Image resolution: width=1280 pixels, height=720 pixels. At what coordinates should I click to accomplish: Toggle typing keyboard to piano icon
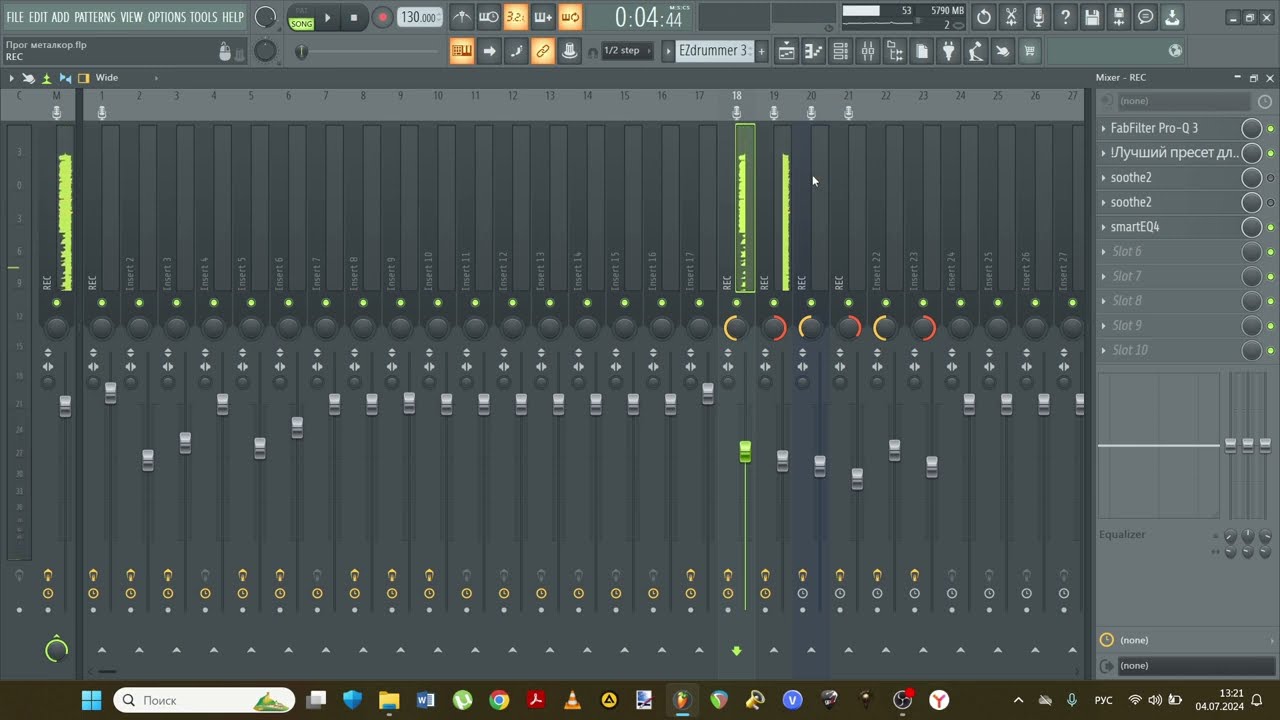[x=461, y=51]
